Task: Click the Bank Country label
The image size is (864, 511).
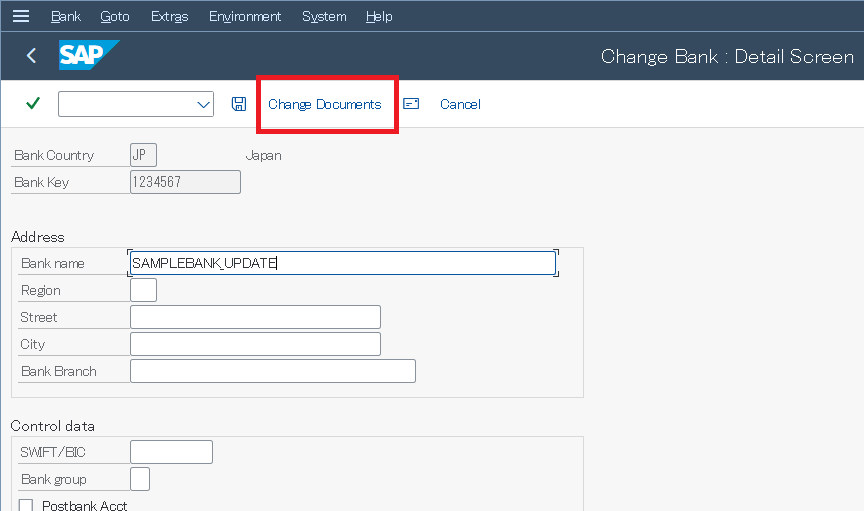Action: [54, 155]
